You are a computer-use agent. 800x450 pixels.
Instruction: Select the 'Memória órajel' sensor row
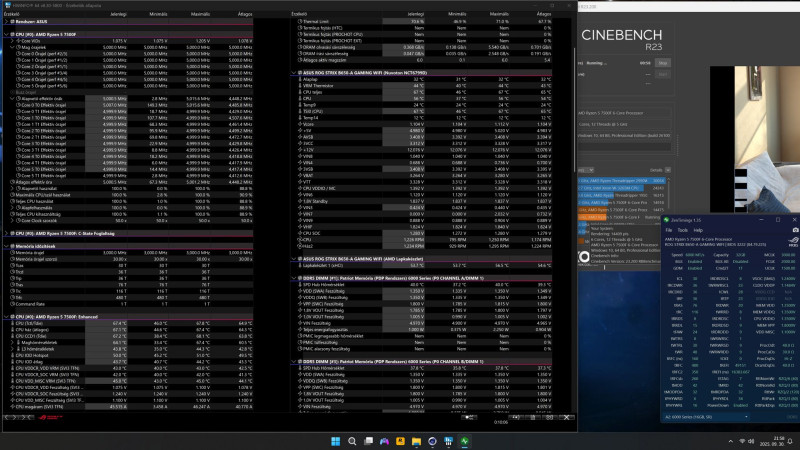[x=129, y=253]
